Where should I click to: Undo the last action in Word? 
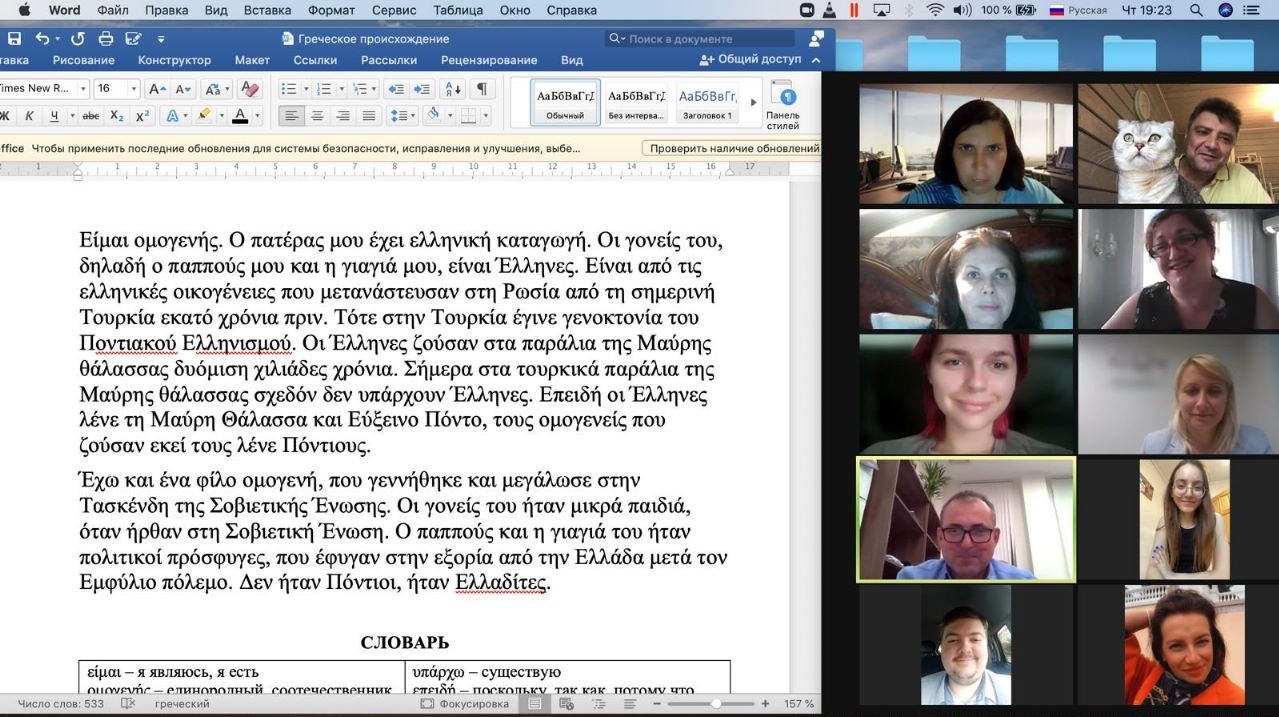[x=42, y=39]
